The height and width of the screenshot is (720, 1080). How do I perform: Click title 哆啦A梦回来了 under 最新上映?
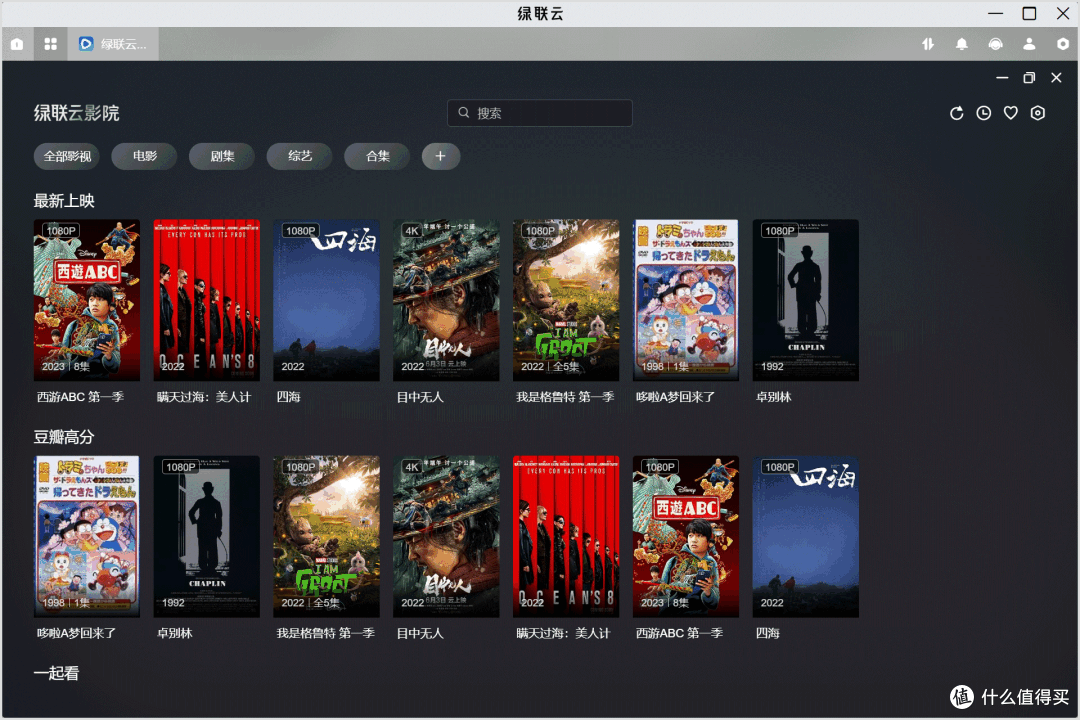pyautogui.click(x=676, y=397)
